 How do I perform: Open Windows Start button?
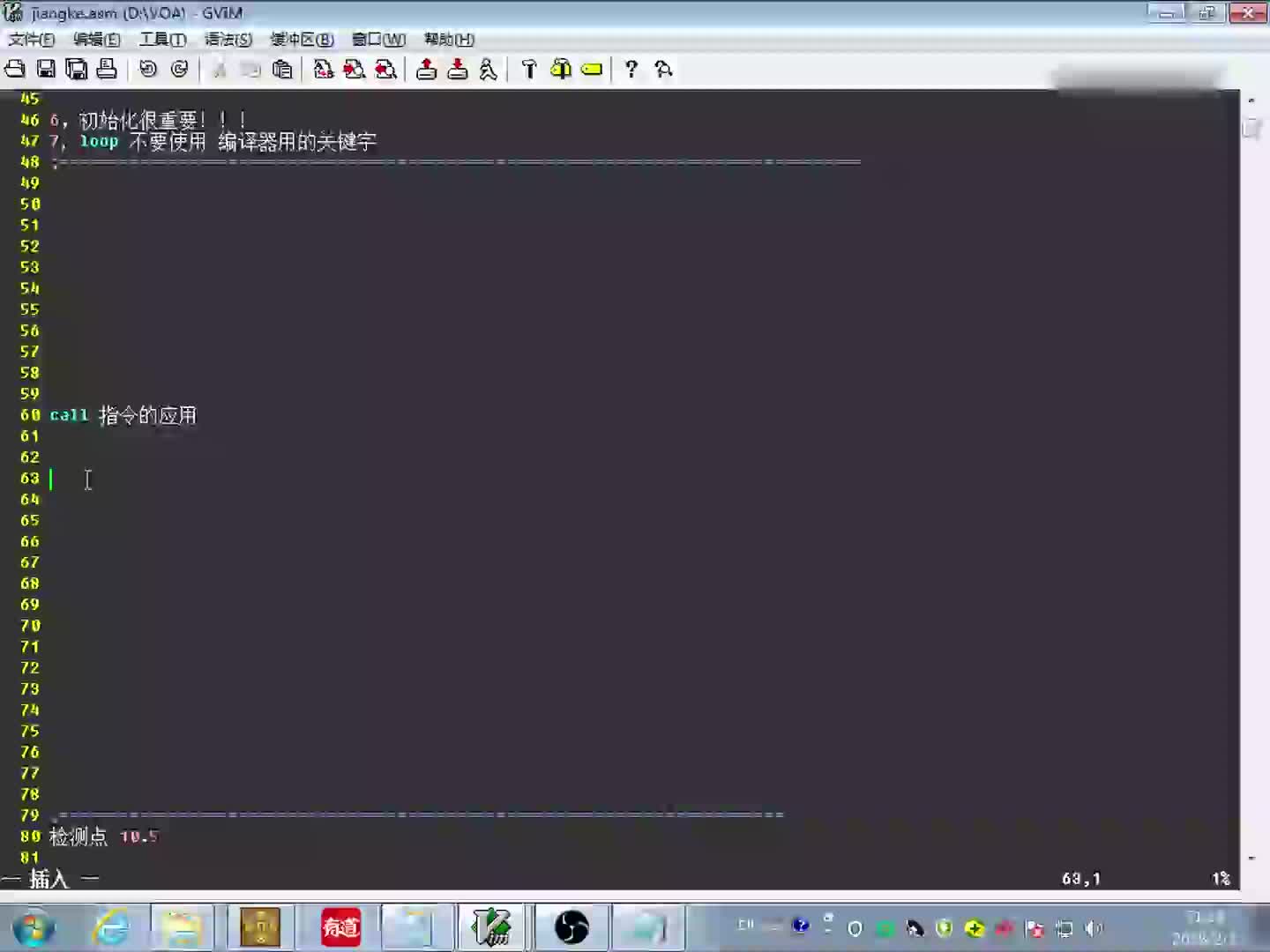pos(34,928)
